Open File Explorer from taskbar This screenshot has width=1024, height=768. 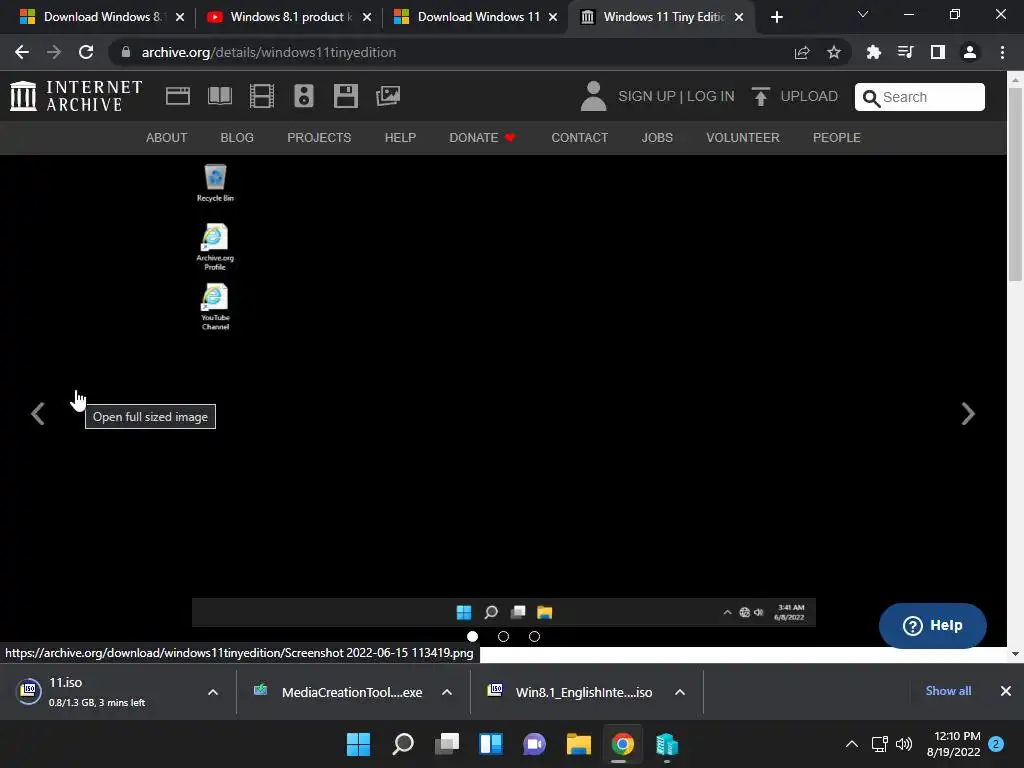coord(579,744)
